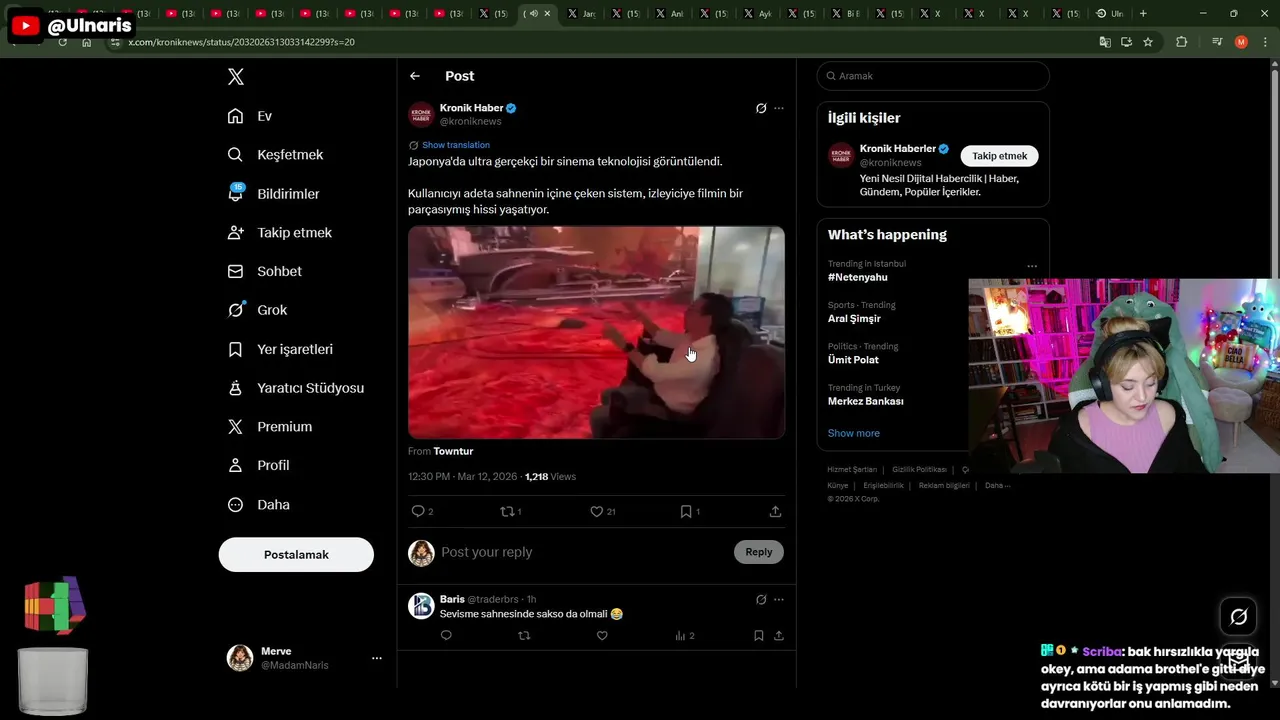This screenshot has width=1280, height=720.
Task: Open browser home button
Action: tap(87, 42)
